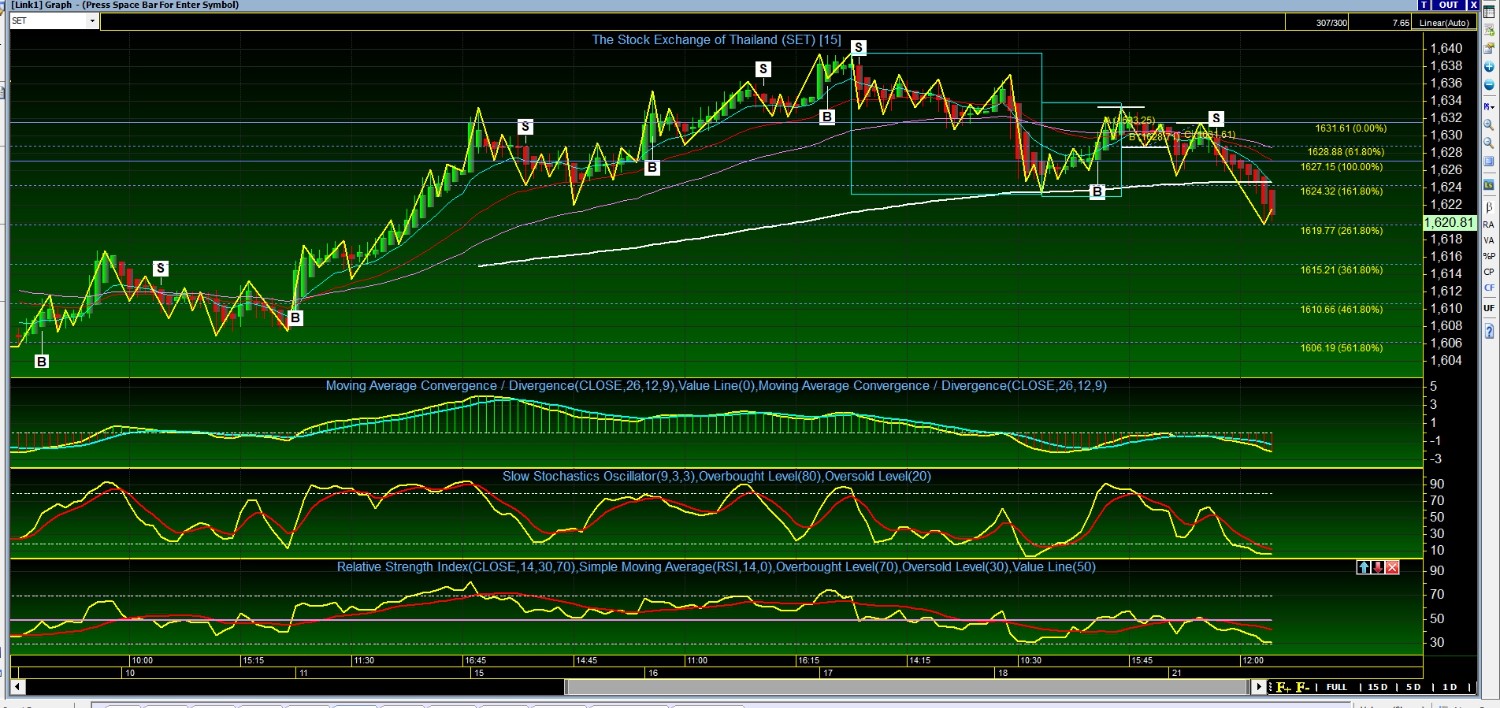
Task: Click the S sell marker at the chart's highest peak
Action: pyautogui.click(x=858, y=48)
